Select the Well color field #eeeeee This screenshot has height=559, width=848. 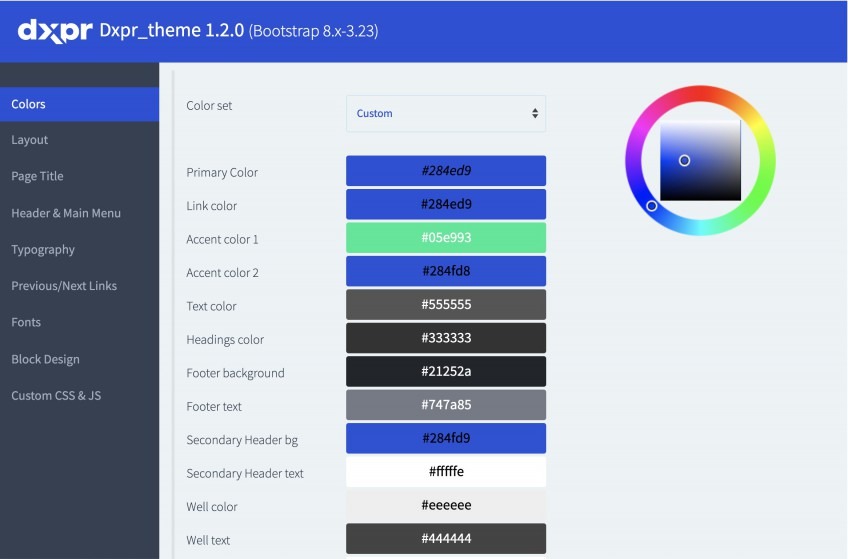(446, 506)
